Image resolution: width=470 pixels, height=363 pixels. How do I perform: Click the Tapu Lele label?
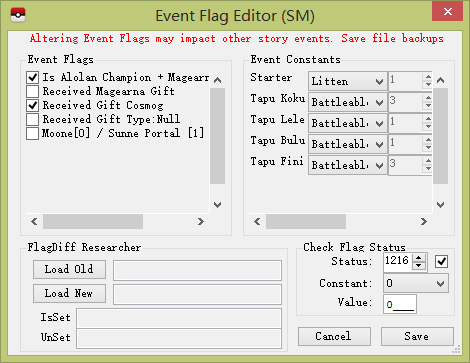tap(278, 120)
